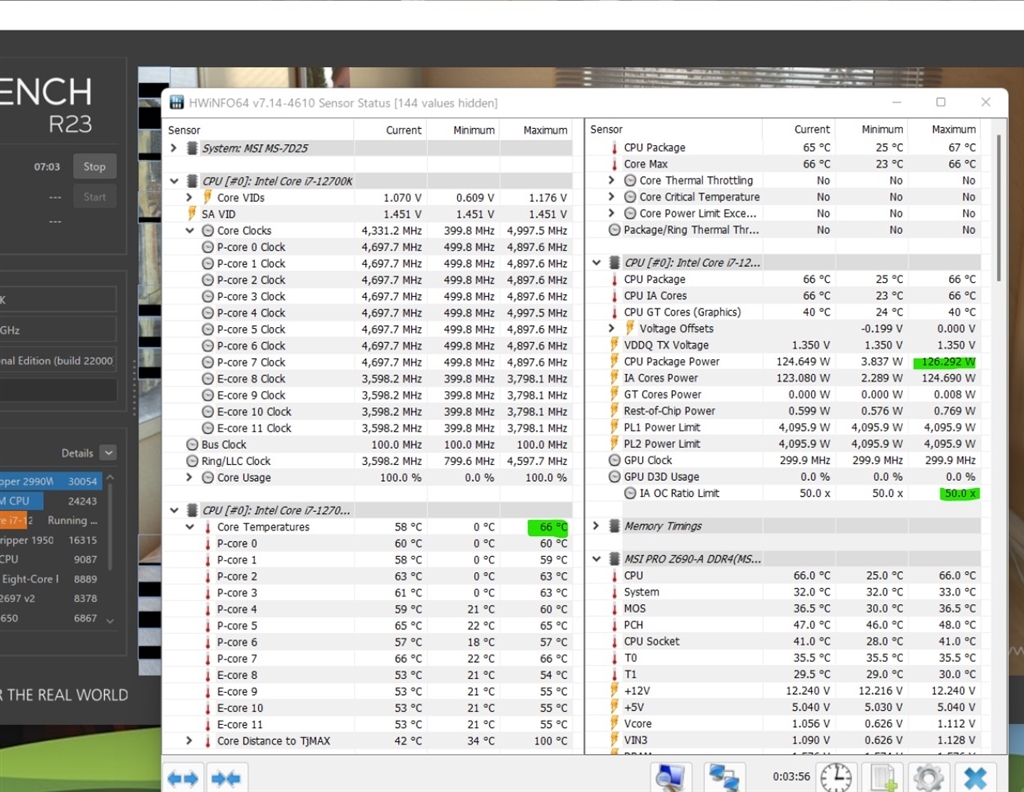
Task: Click the P-core 0 Clock sensor icon
Action: [208, 247]
